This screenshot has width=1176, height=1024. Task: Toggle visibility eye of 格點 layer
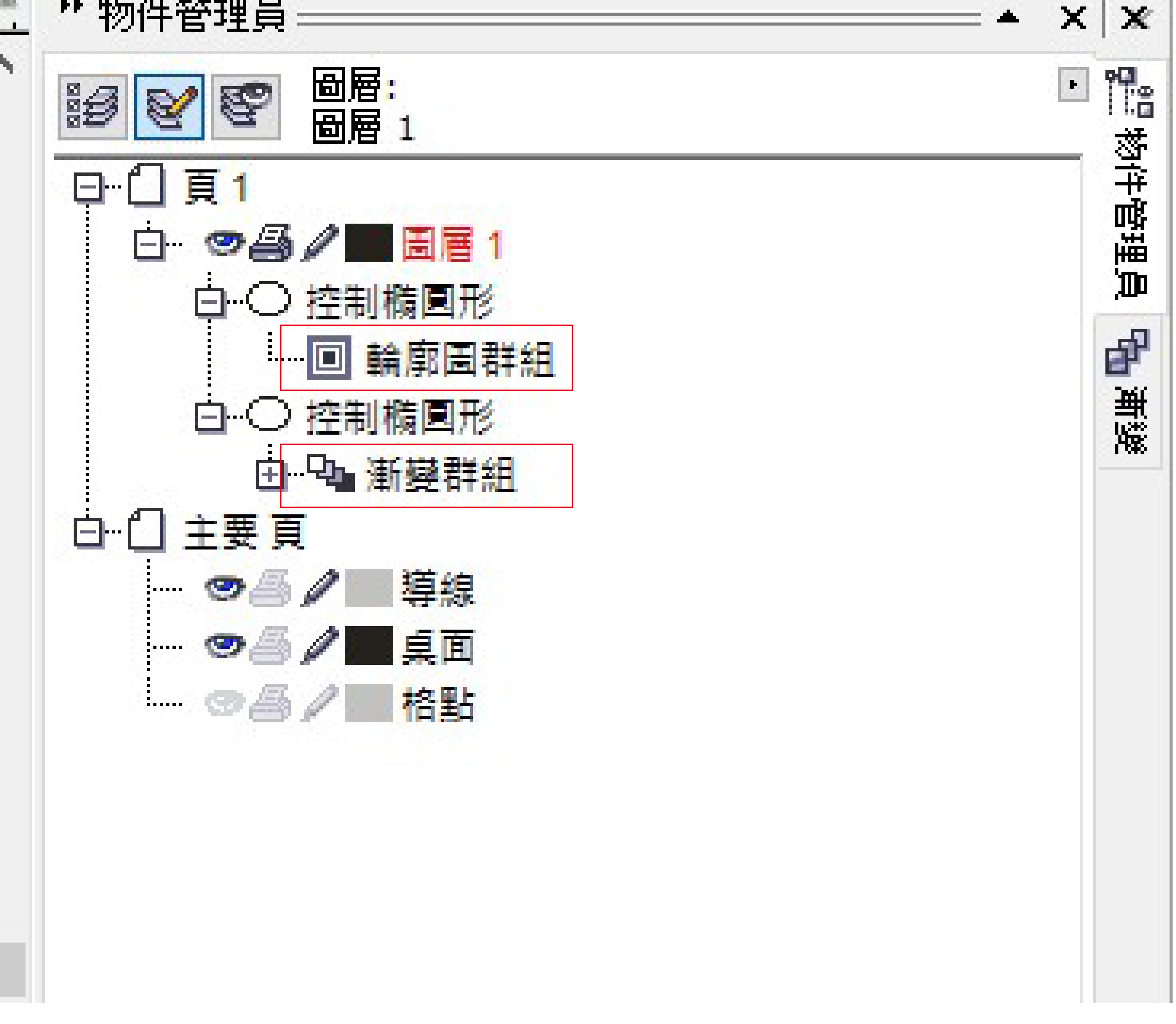226,704
